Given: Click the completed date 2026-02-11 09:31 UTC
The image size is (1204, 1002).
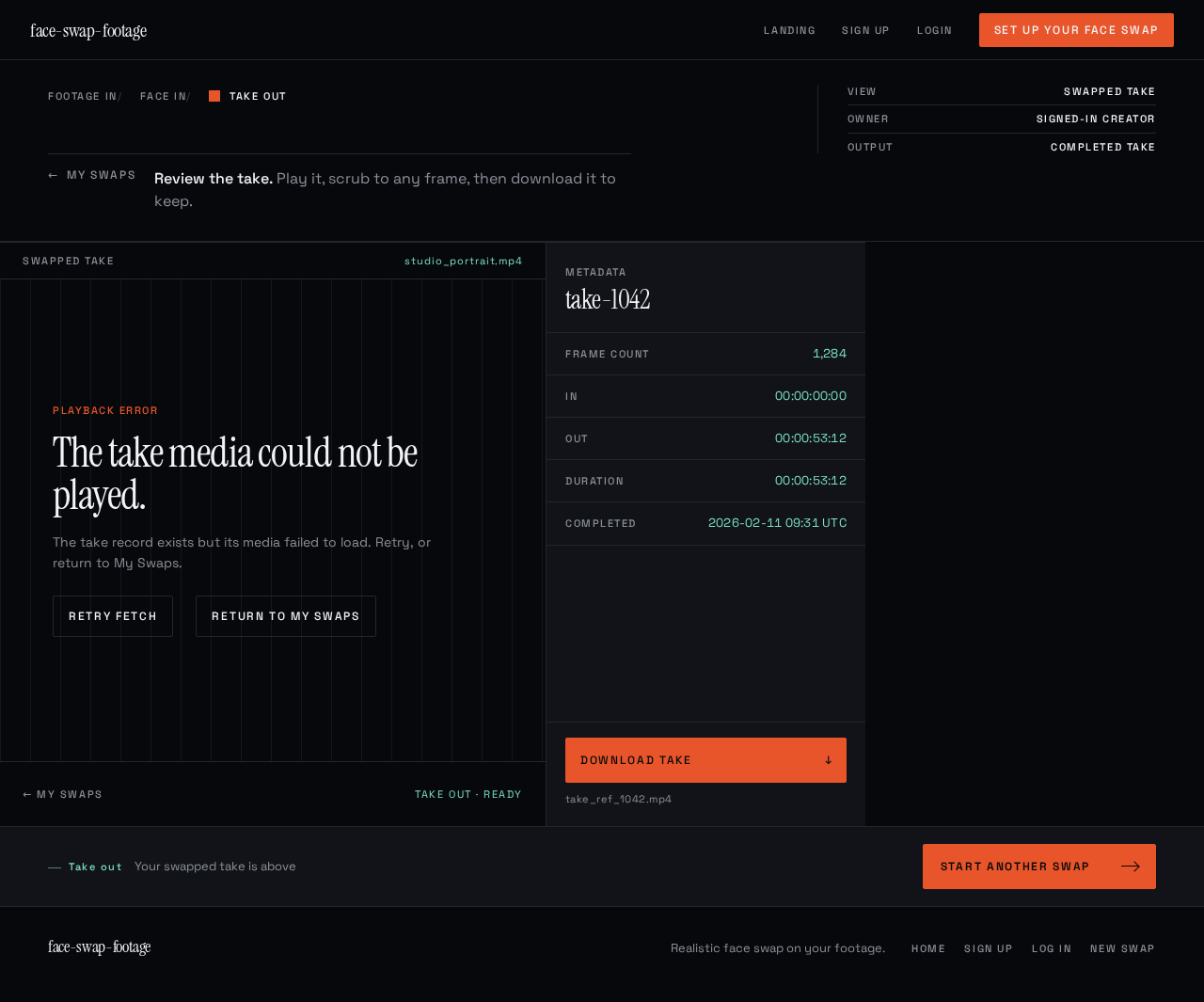Looking at the screenshot, I should coord(778,523).
